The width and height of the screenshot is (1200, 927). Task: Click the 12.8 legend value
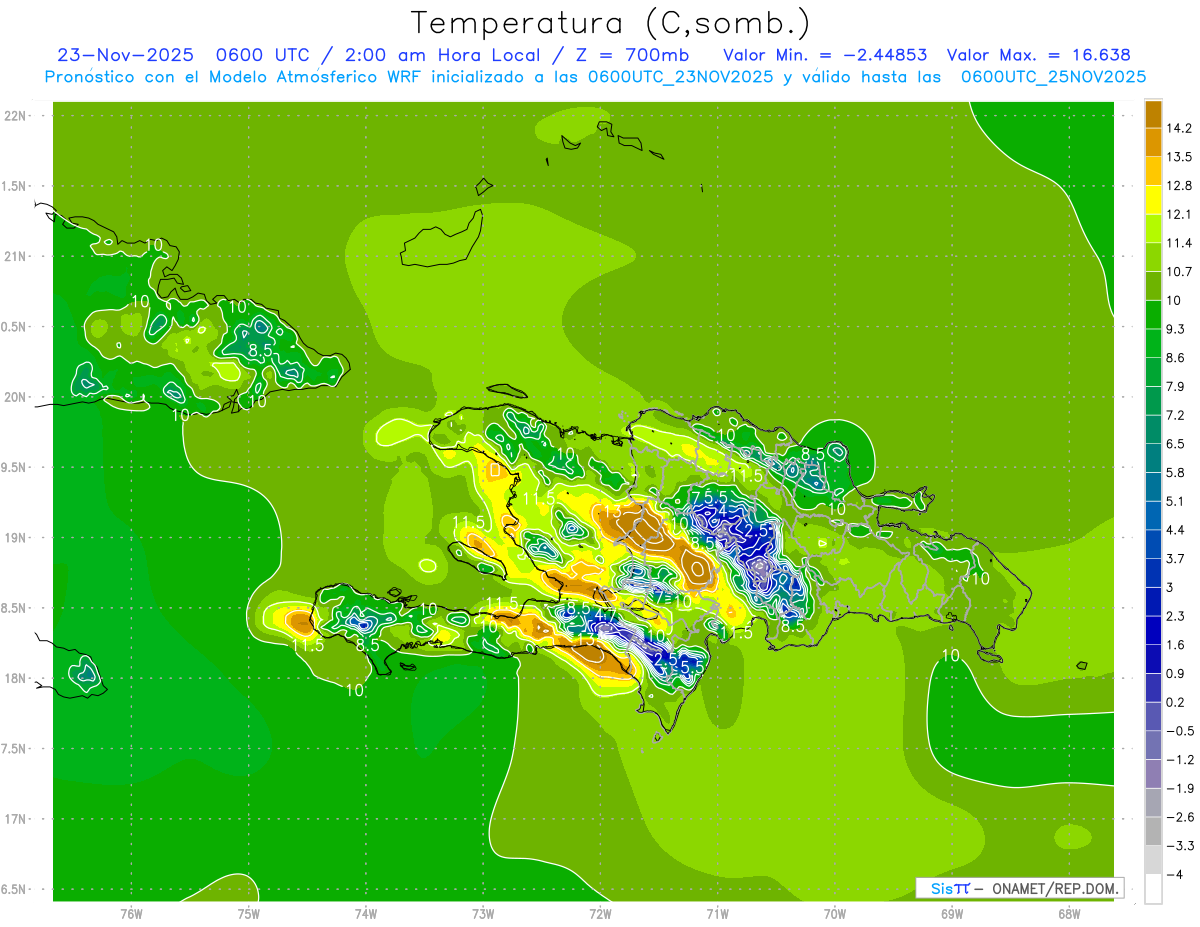[1179, 186]
